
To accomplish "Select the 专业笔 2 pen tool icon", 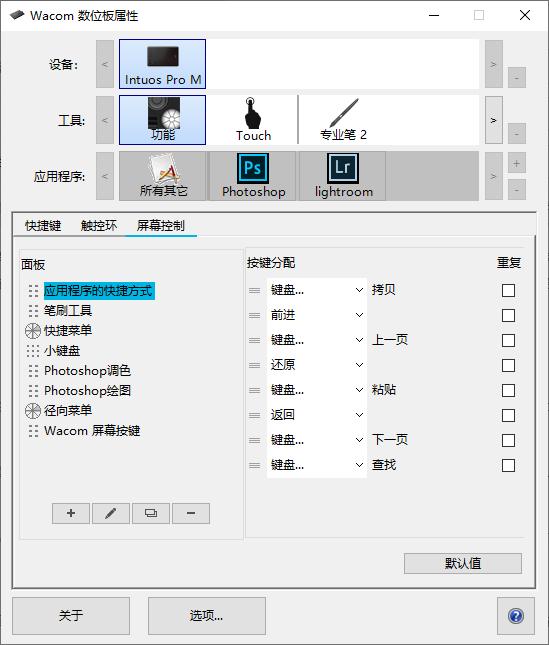I will click(x=343, y=120).
